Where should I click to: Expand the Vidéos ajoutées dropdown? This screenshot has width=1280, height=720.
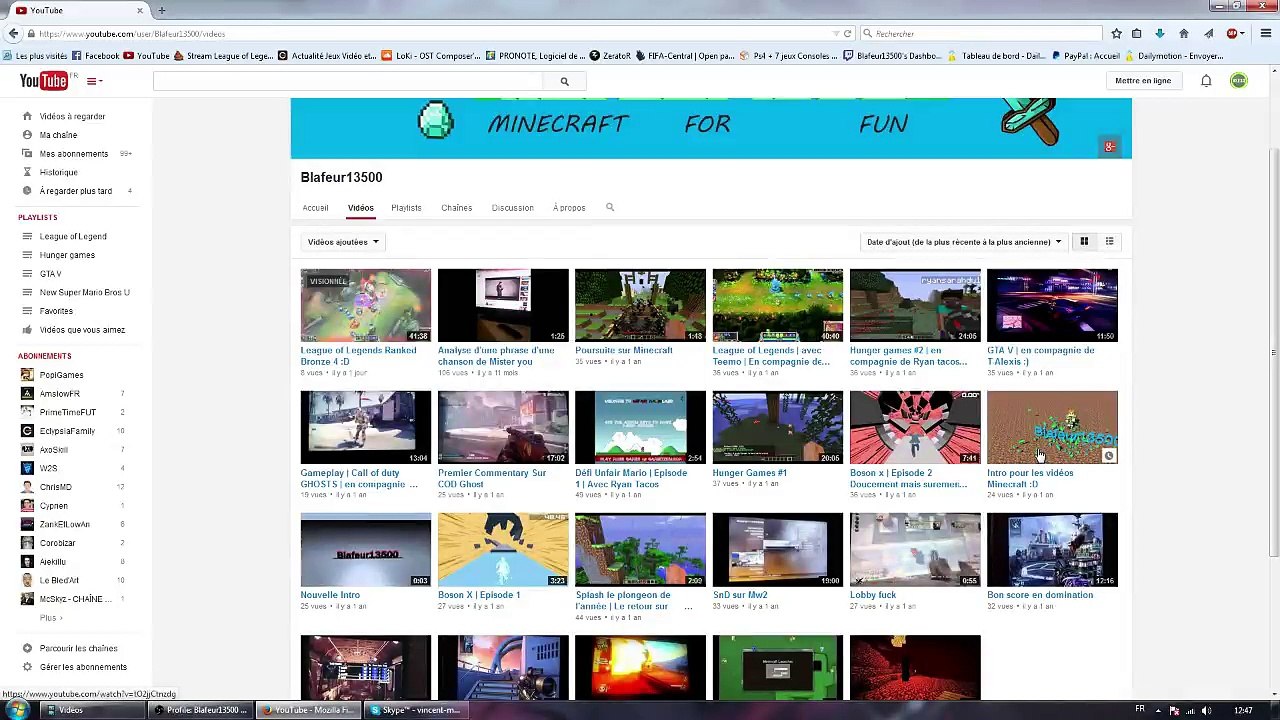[x=343, y=242]
